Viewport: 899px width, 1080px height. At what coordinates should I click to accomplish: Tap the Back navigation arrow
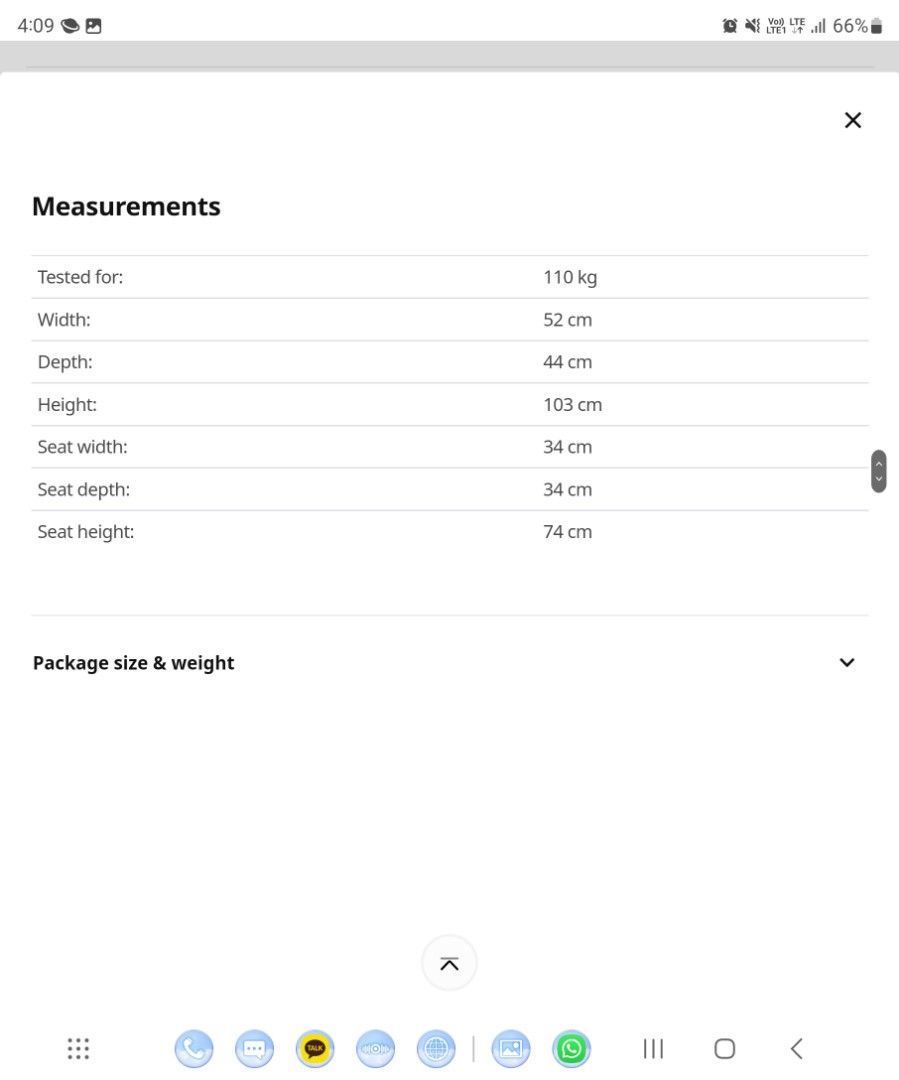[x=796, y=1048]
